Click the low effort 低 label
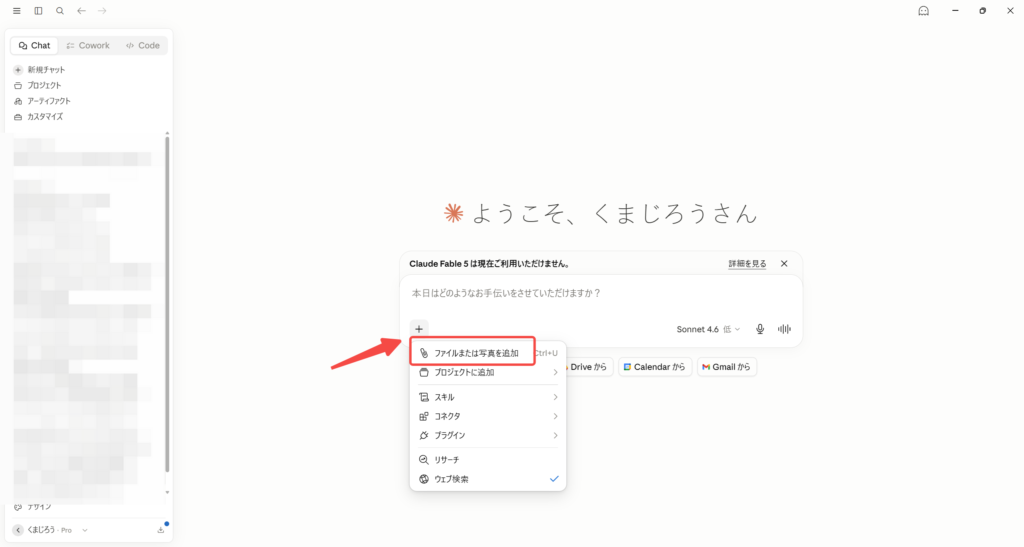 coord(727,330)
